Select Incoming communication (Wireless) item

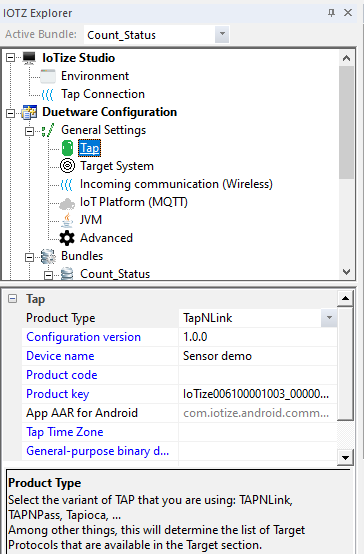tap(176, 184)
